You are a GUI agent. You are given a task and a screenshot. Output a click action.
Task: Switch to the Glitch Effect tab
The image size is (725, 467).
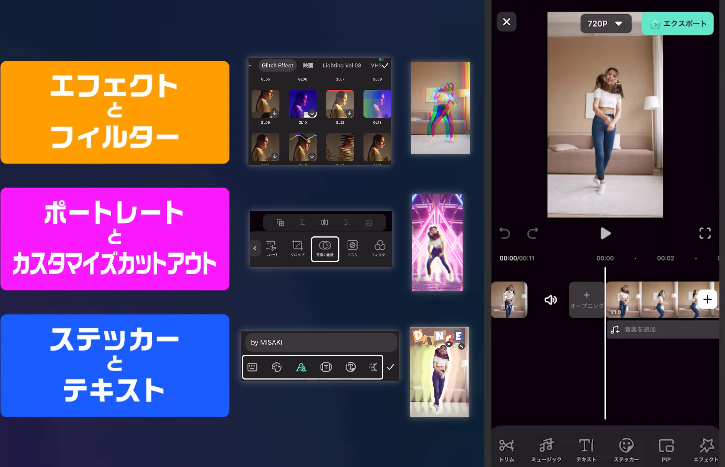(277, 65)
